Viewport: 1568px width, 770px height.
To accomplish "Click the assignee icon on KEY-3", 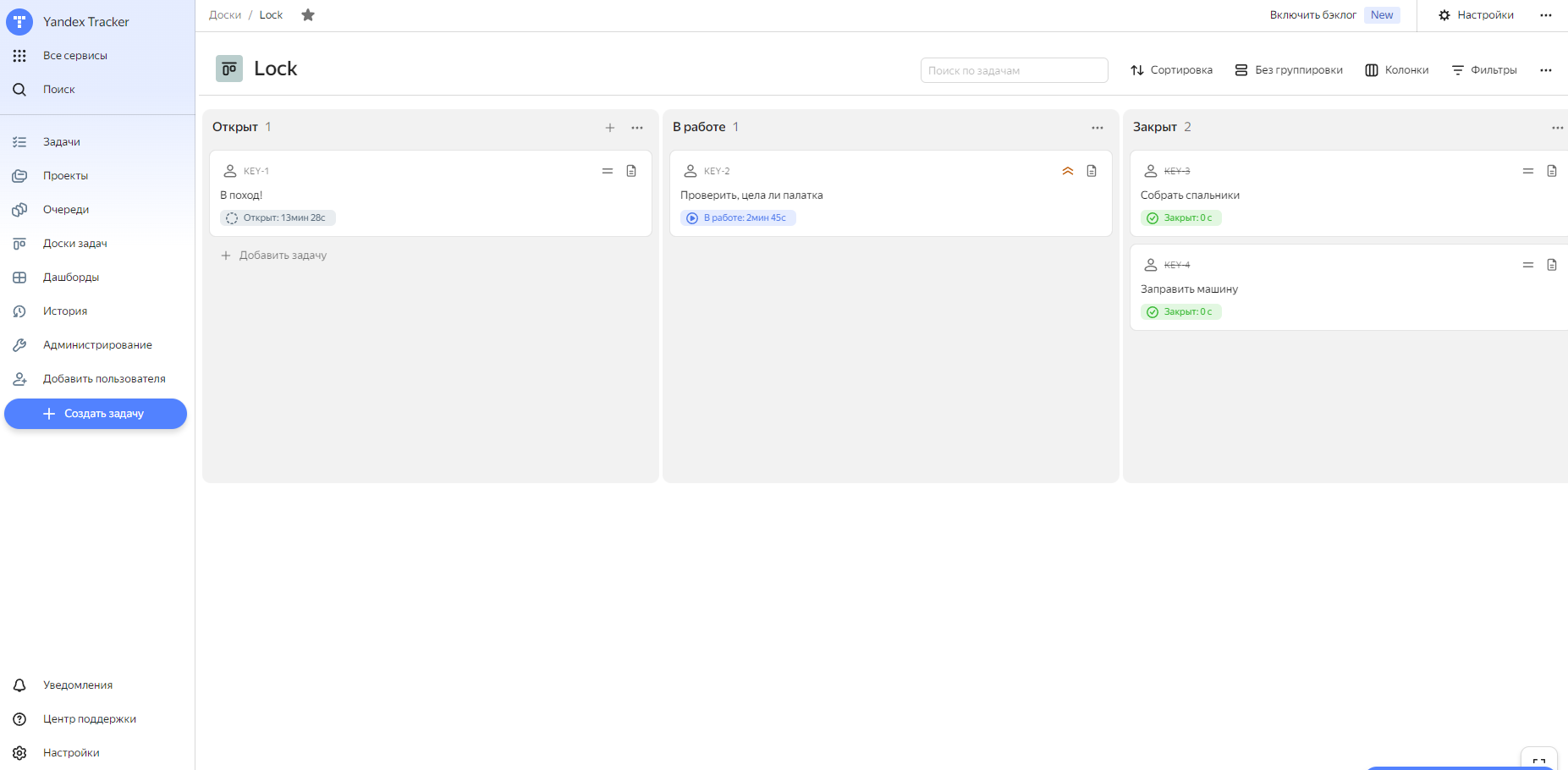I will (x=1151, y=171).
